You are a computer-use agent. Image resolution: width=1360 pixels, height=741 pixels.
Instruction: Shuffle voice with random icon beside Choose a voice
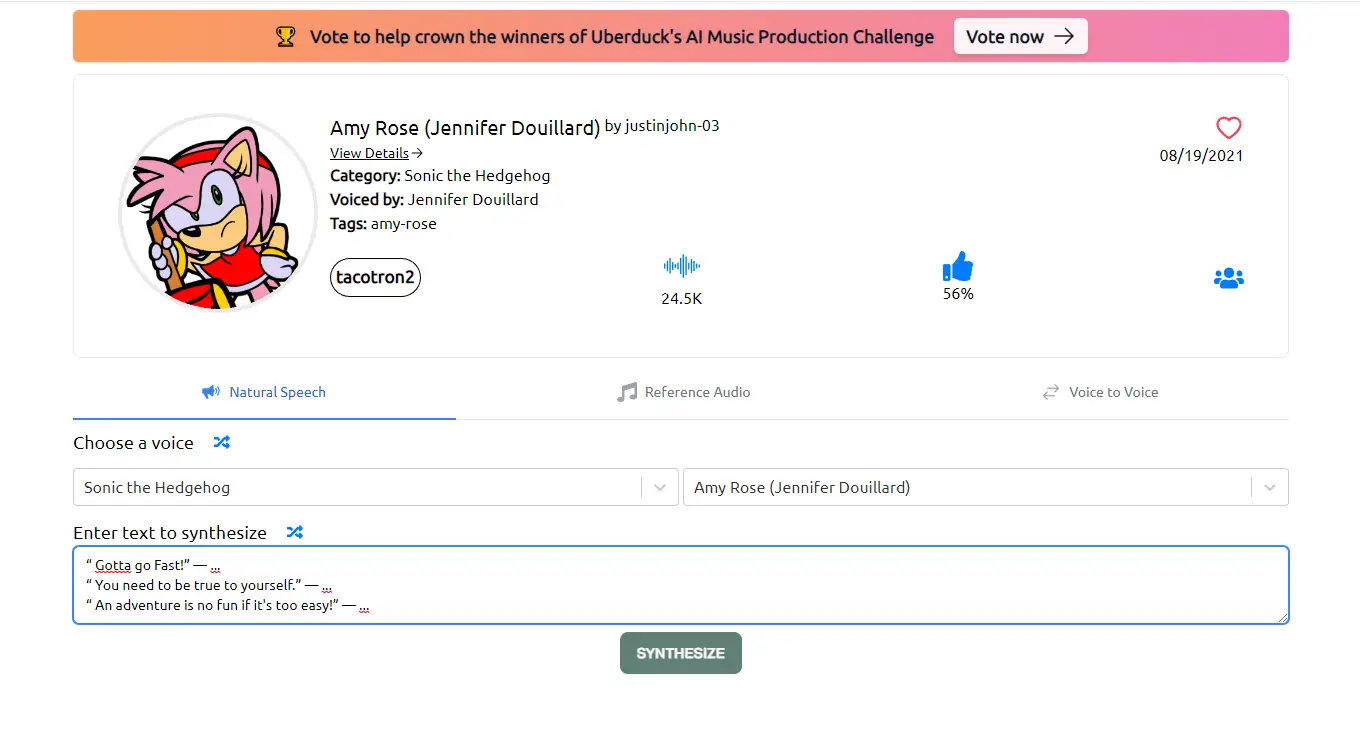pos(222,442)
